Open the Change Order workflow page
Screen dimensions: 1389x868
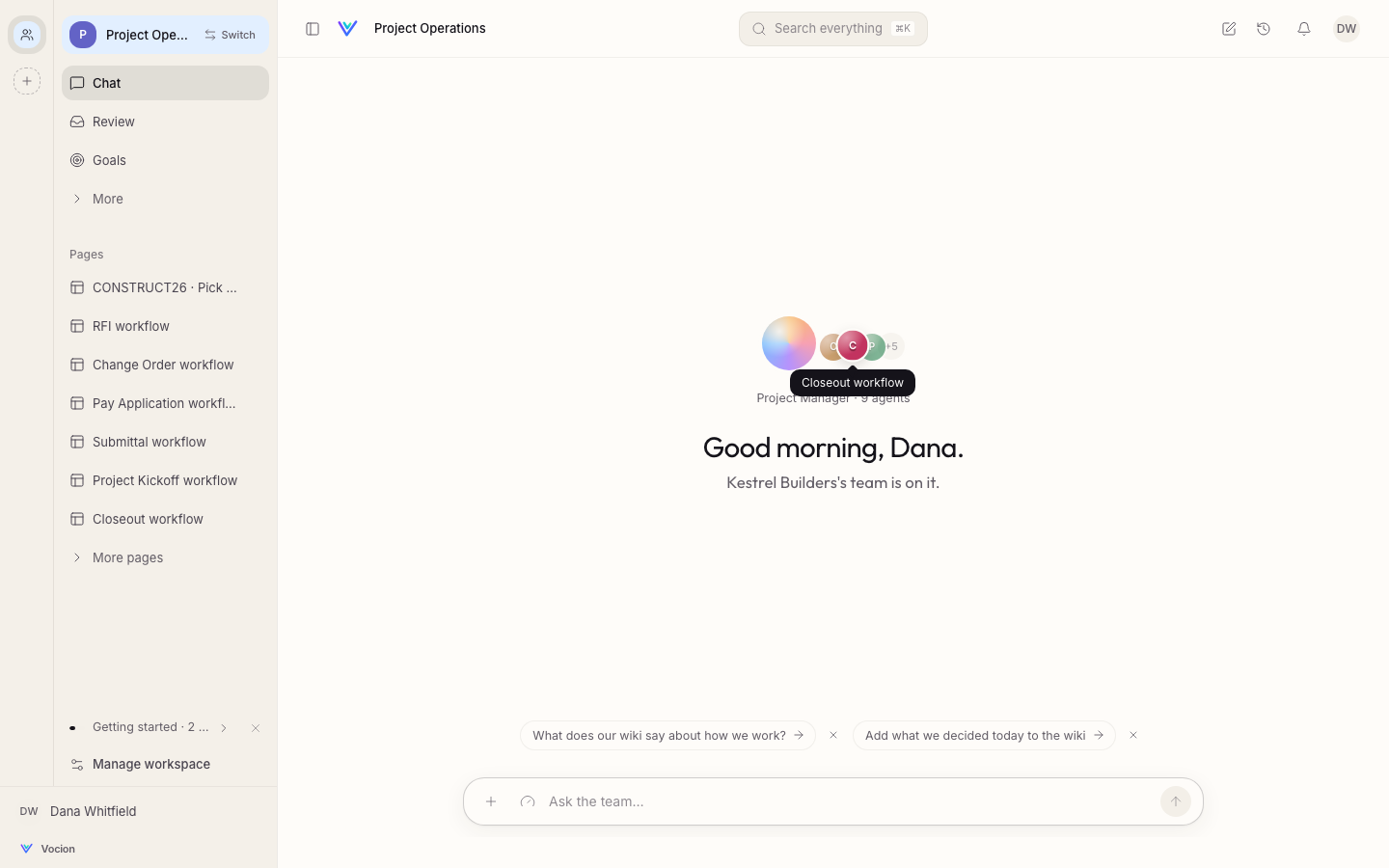tap(165, 365)
